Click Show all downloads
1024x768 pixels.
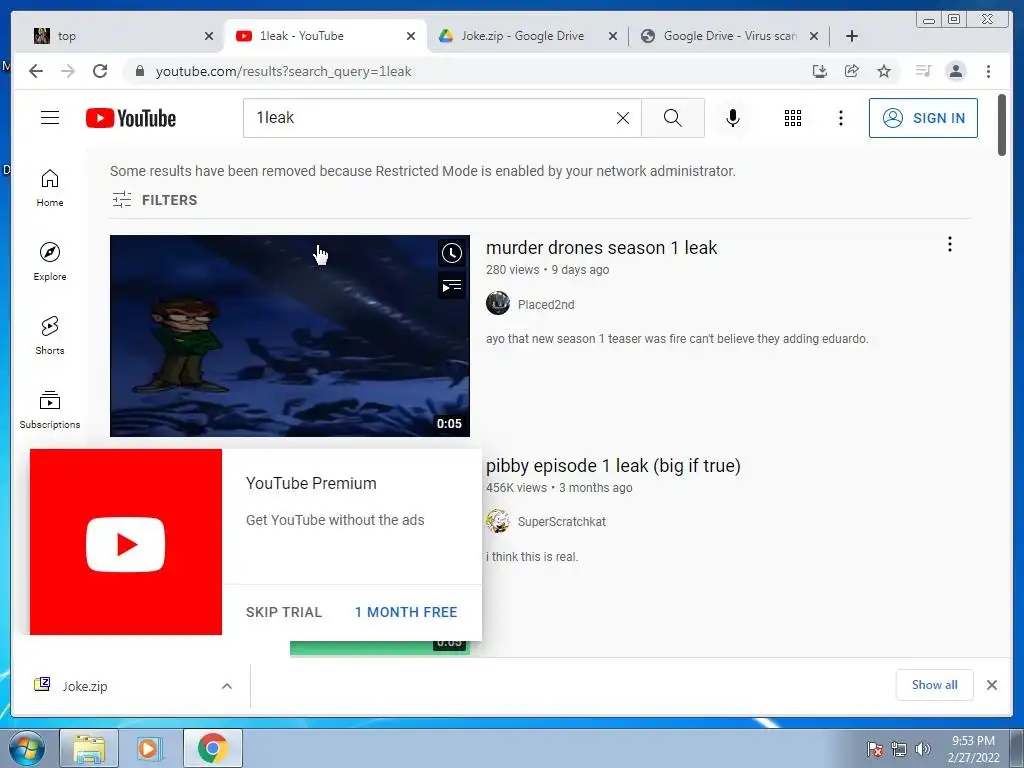click(x=935, y=684)
